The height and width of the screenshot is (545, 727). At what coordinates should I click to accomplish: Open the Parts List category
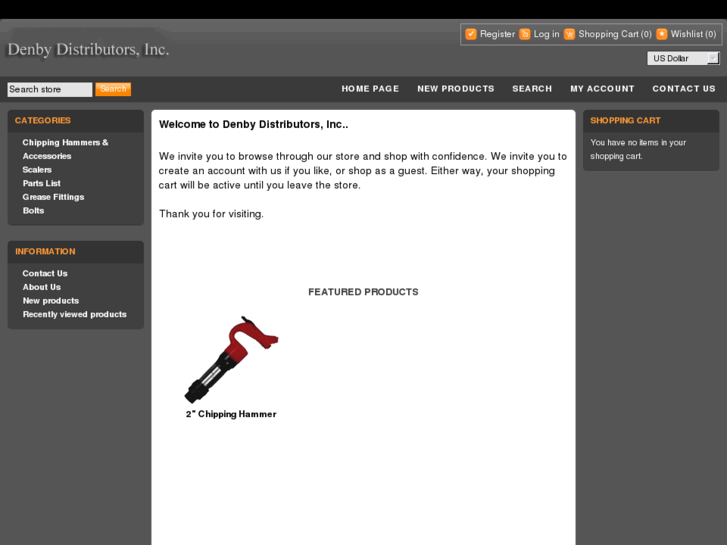42,183
